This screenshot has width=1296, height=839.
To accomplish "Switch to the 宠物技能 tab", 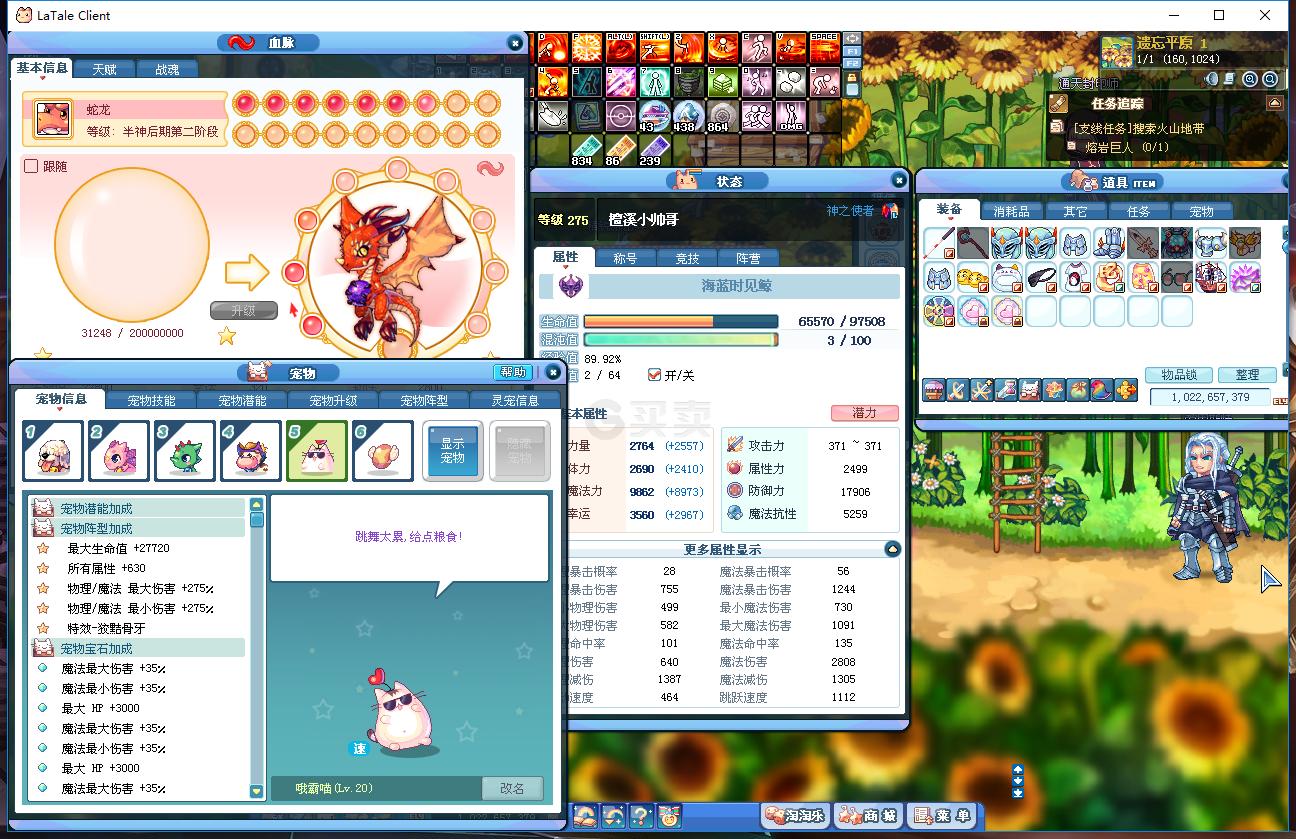I will (152, 401).
